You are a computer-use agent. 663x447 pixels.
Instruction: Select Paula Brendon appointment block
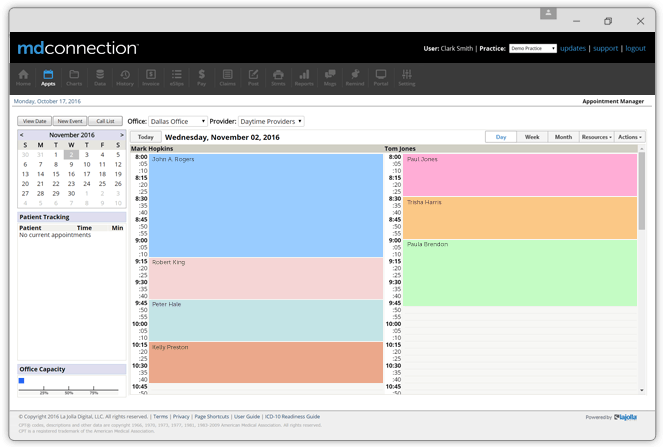tap(520, 273)
